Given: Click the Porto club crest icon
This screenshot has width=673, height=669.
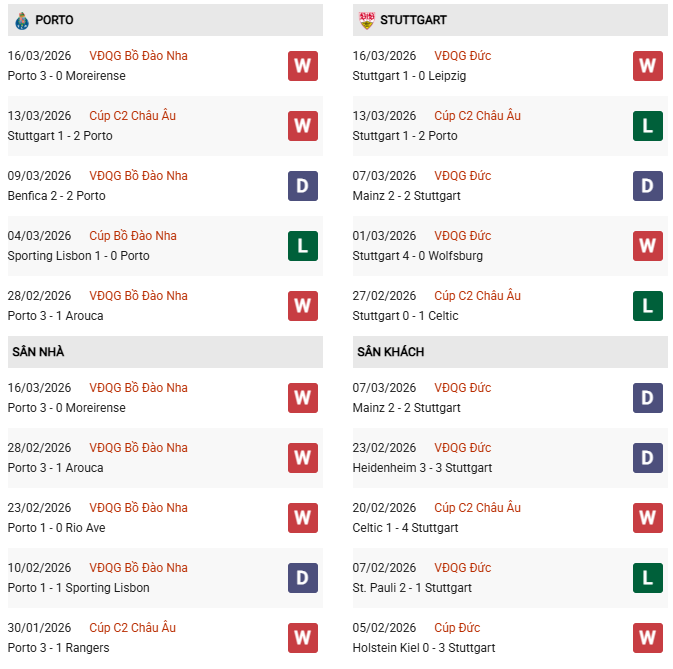Looking at the screenshot, I should point(22,20).
